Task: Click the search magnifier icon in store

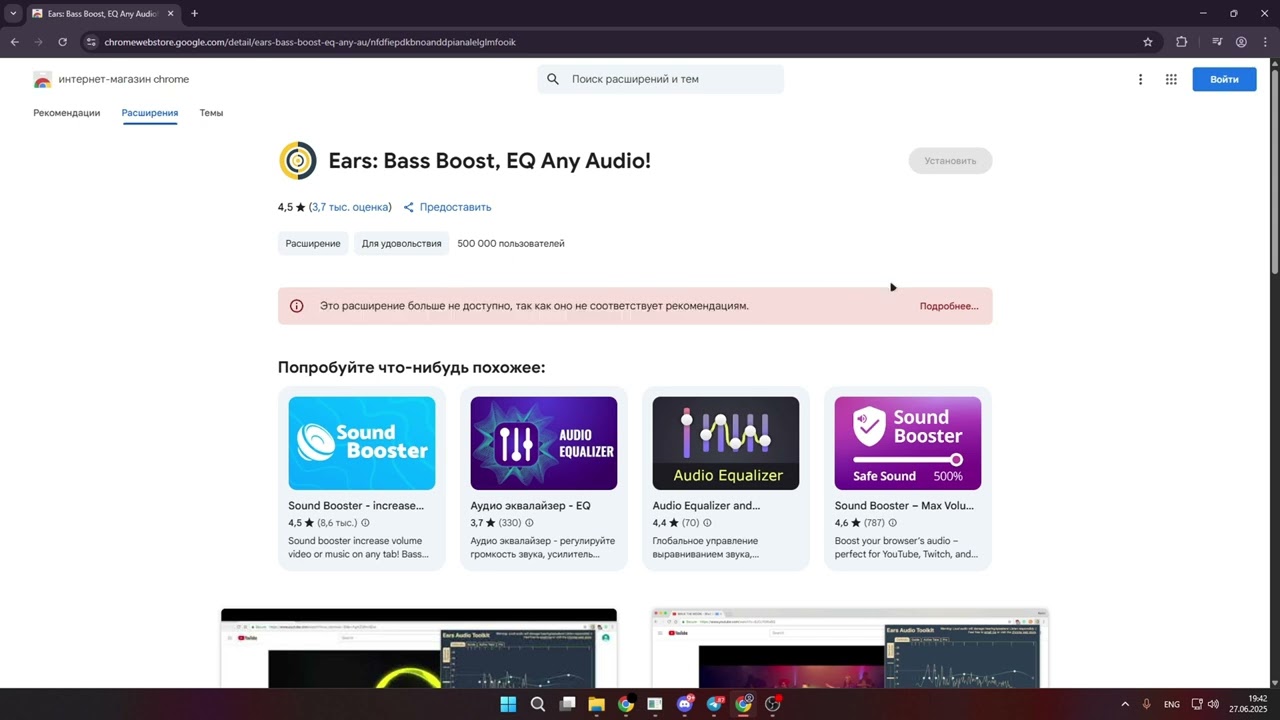Action: [553, 79]
